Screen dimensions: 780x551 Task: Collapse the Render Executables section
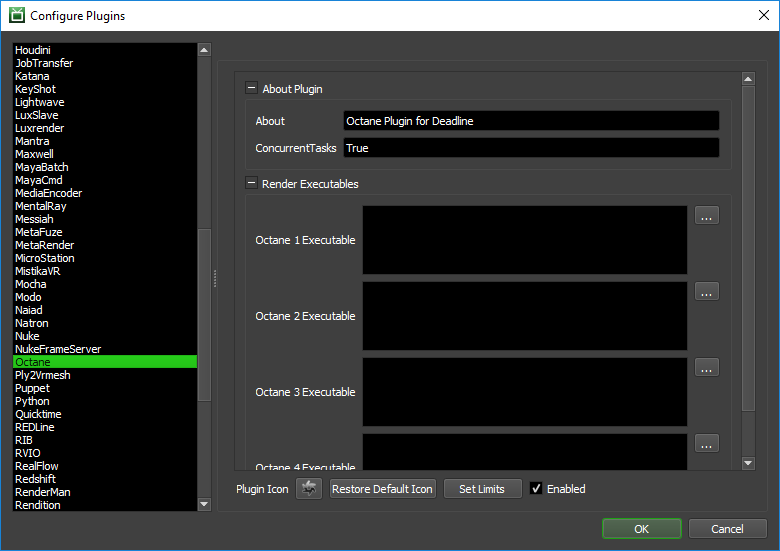point(251,184)
